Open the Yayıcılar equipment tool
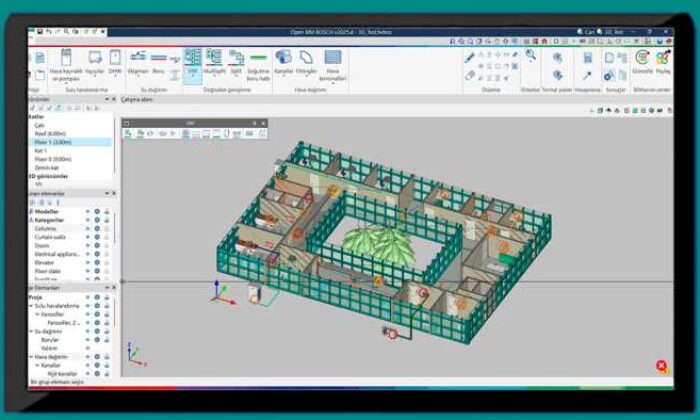This screenshot has height=420, width=700. point(95,62)
